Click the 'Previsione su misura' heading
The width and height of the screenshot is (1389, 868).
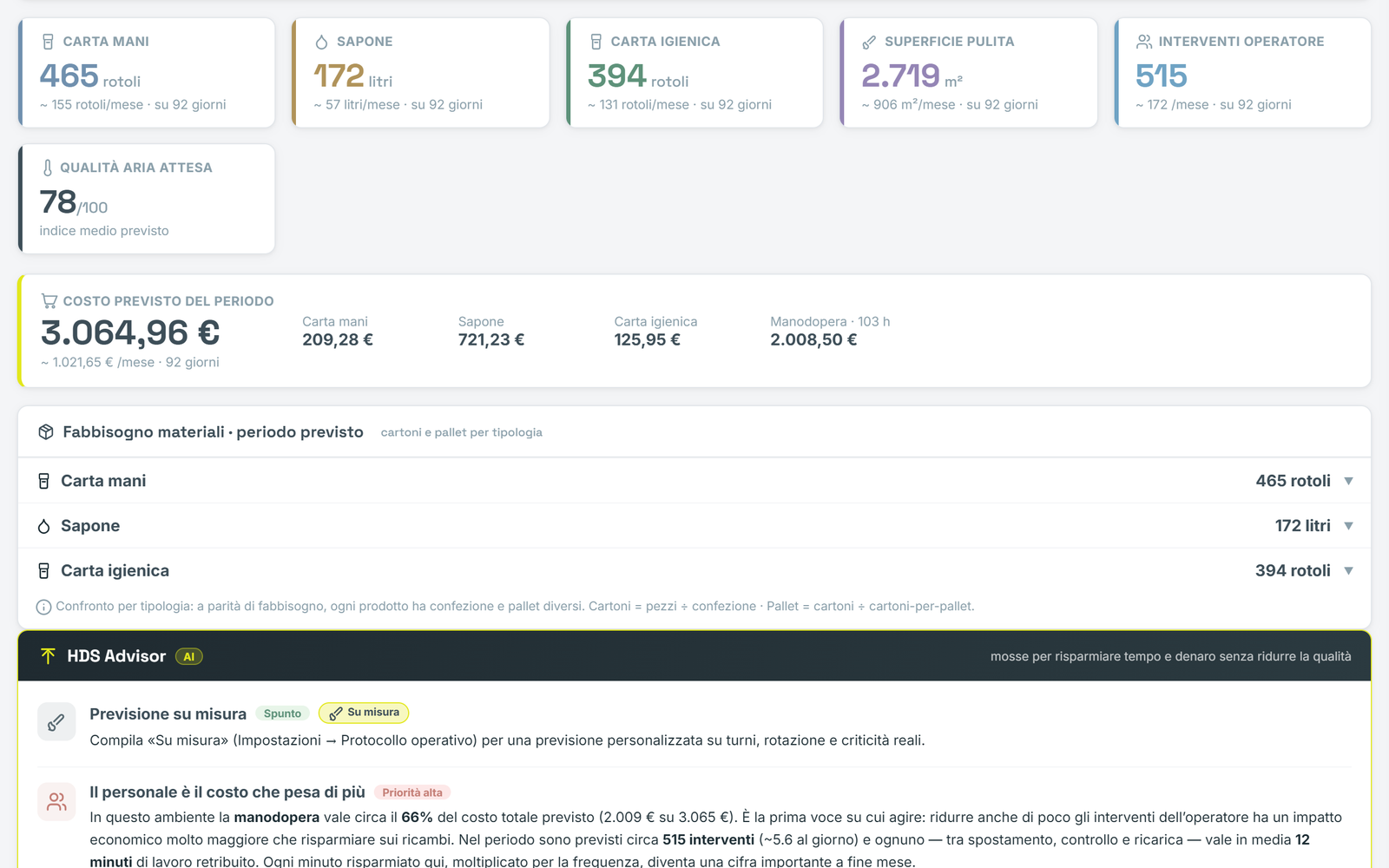pyautogui.click(x=168, y=714)
